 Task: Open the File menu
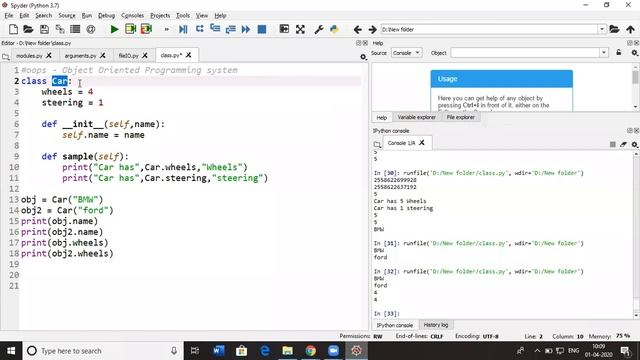pyautogui.click(x=9, y=16)
